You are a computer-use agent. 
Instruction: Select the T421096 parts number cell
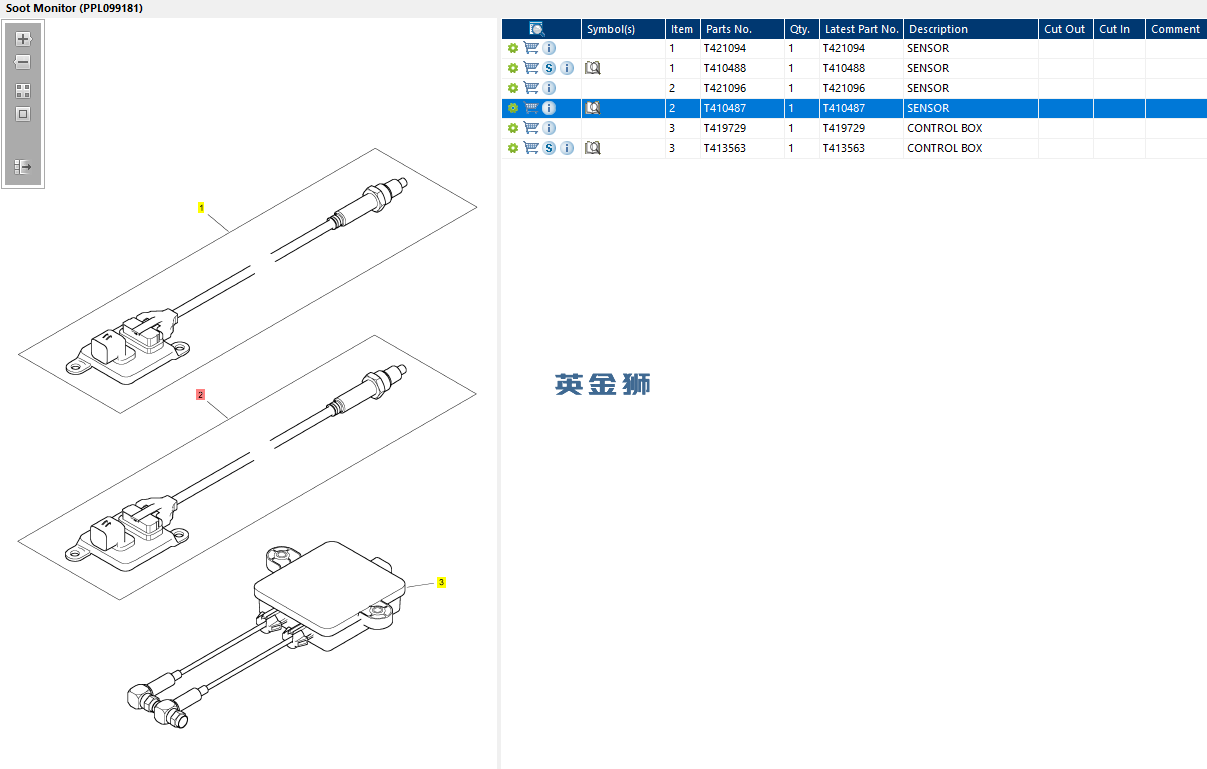742,88
